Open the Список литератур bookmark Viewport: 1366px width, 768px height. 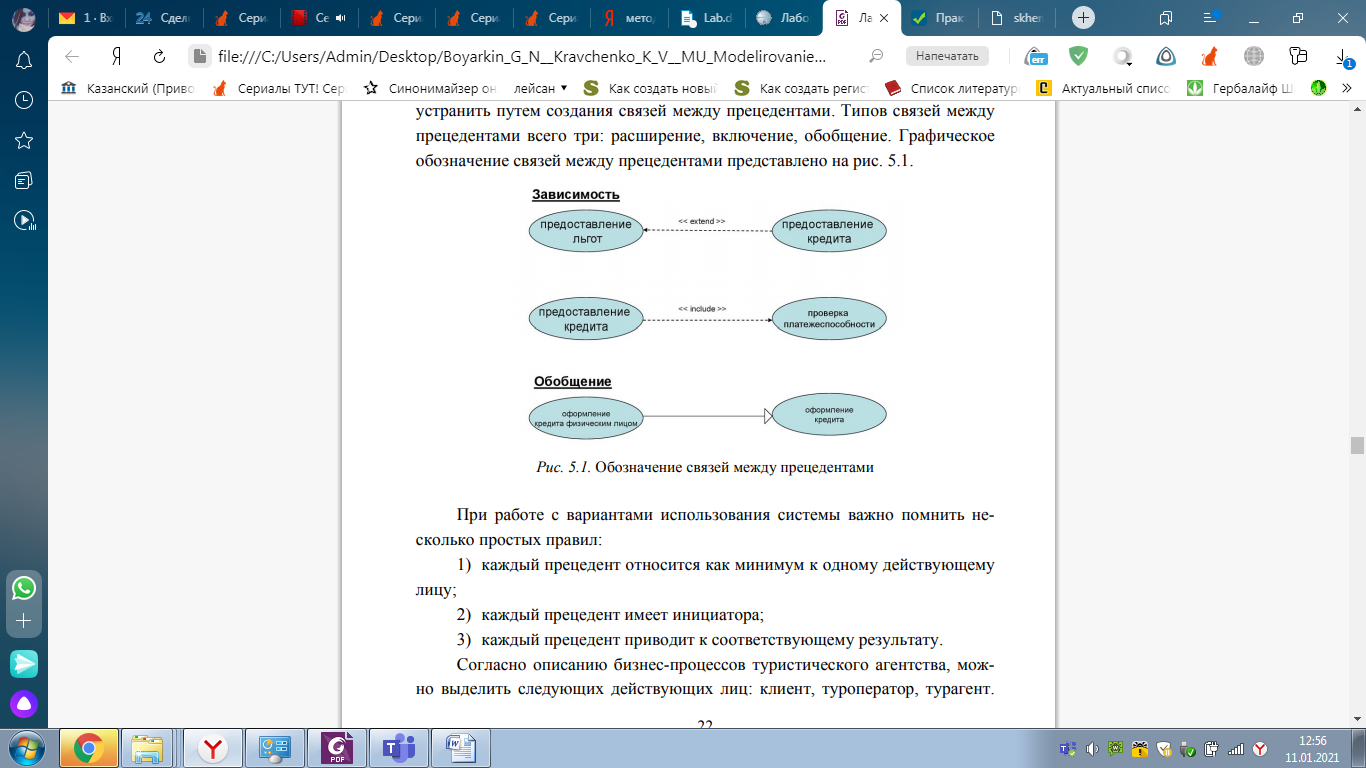[x=952, y=88]
